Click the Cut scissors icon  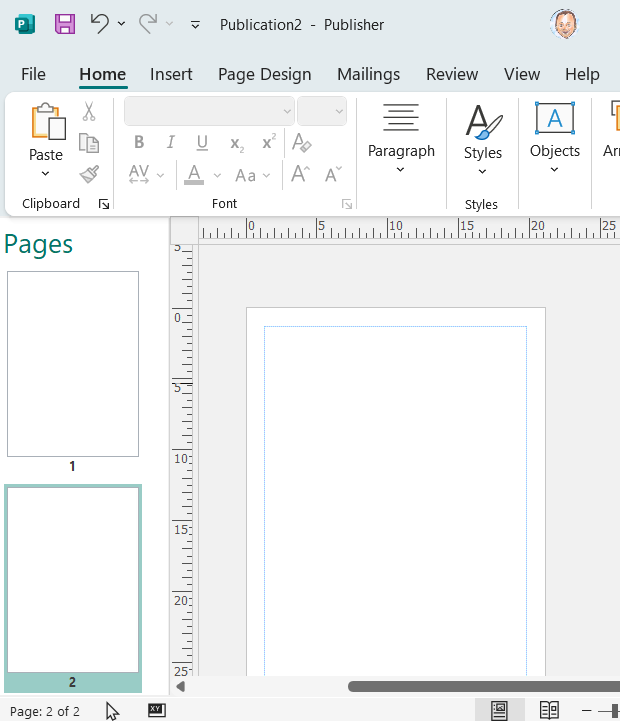89,111
